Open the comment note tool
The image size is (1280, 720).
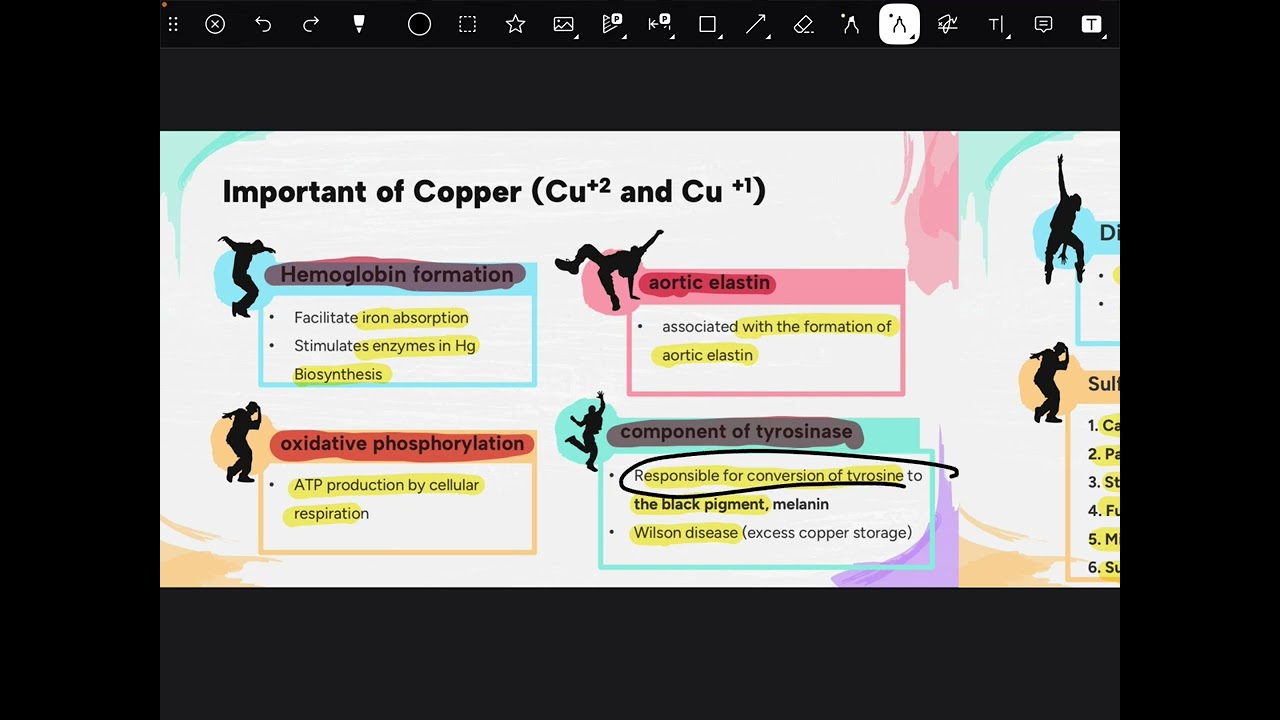[x=1043, y=24]
